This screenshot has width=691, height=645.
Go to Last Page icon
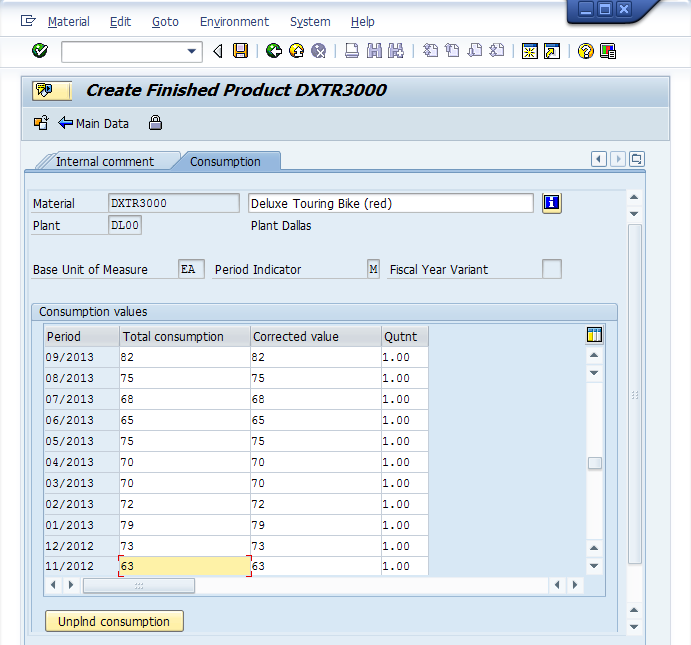coord(497,51)
